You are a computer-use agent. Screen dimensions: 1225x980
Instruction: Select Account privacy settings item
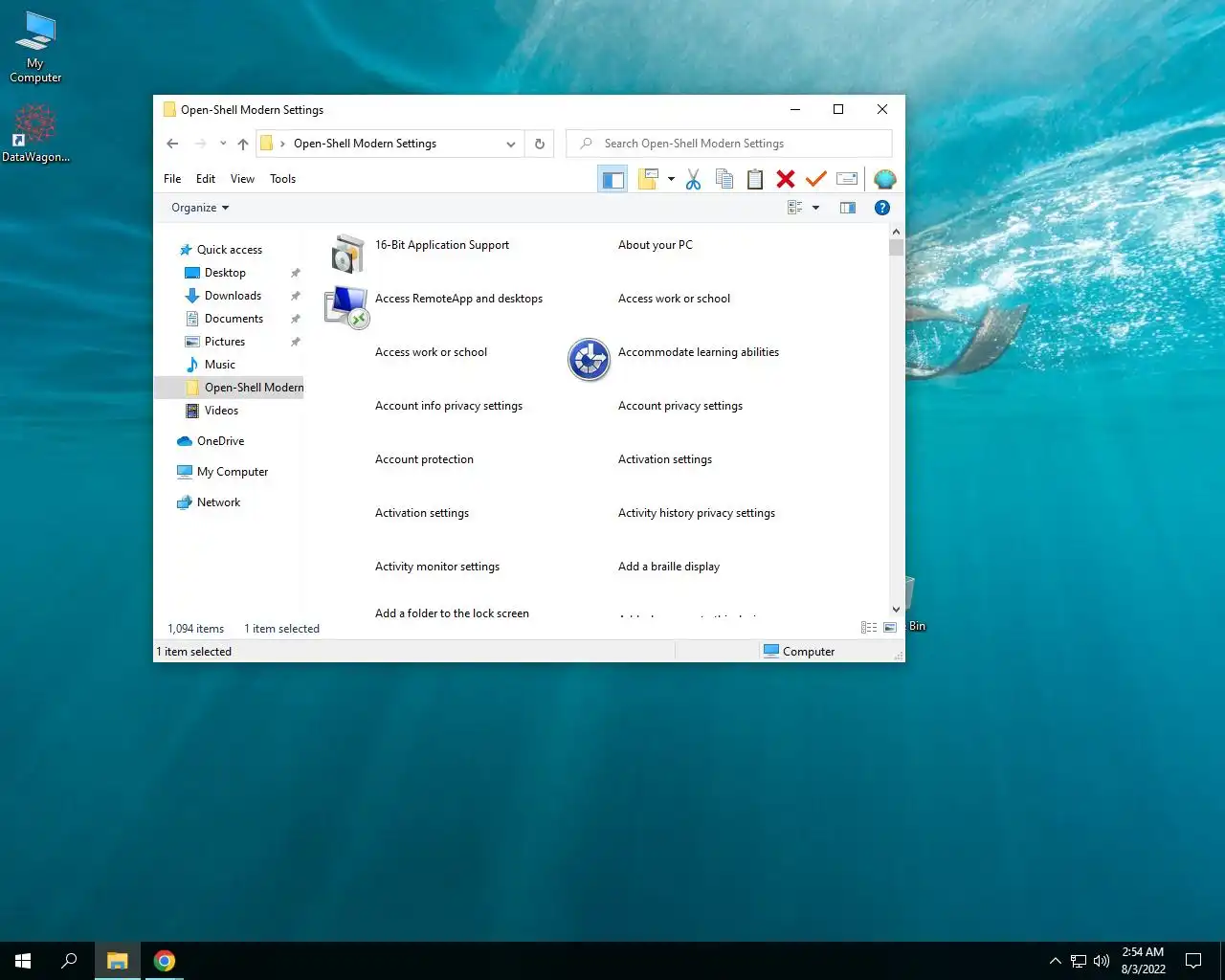pyautogui.click(x=680, y=406)
